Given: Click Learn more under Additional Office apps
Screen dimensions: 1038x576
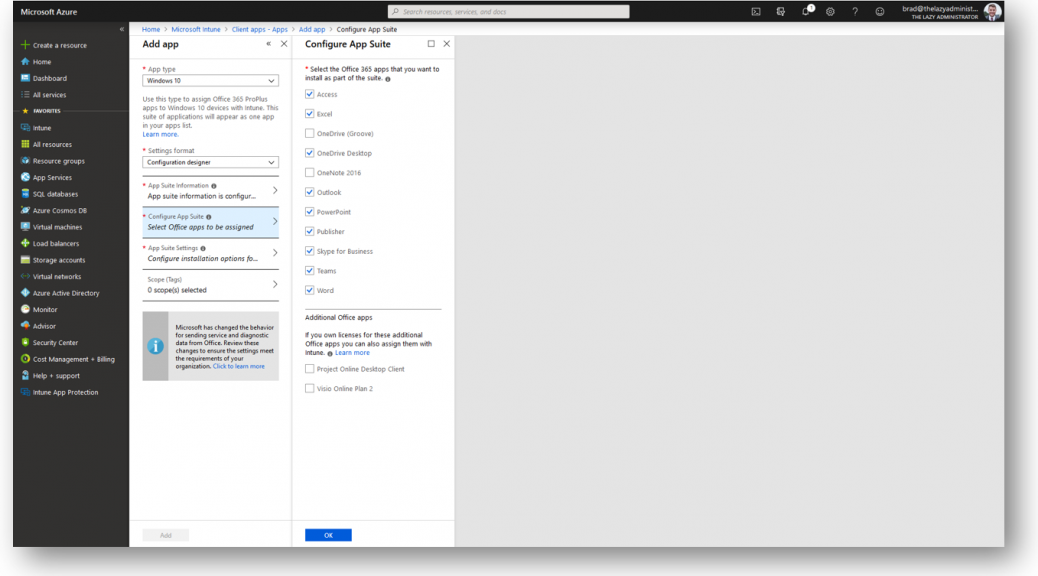Looking at the screenshot, I should click(x=352, y=353).
